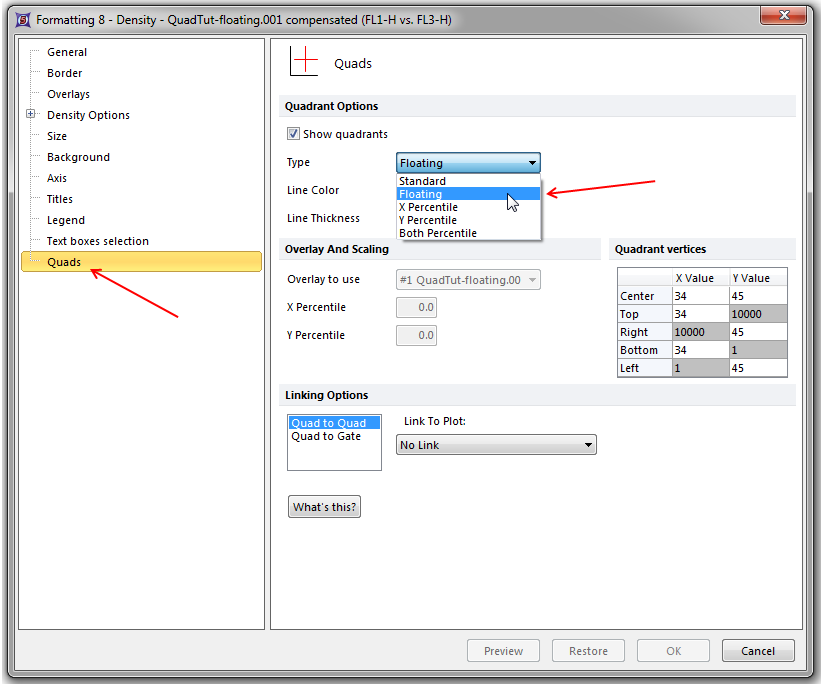Click the application icon in title bar
822x687 pixels.
point(21,18)
